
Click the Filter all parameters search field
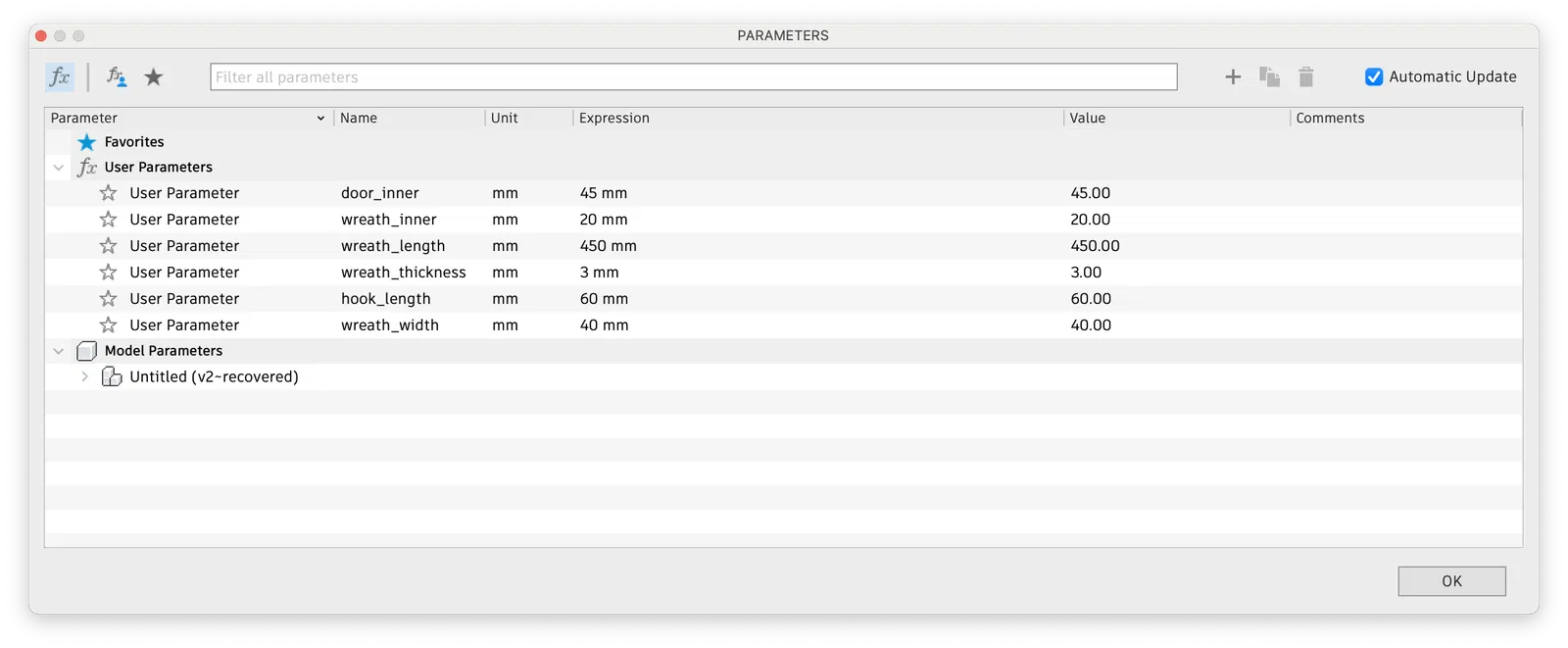(693, 76)
